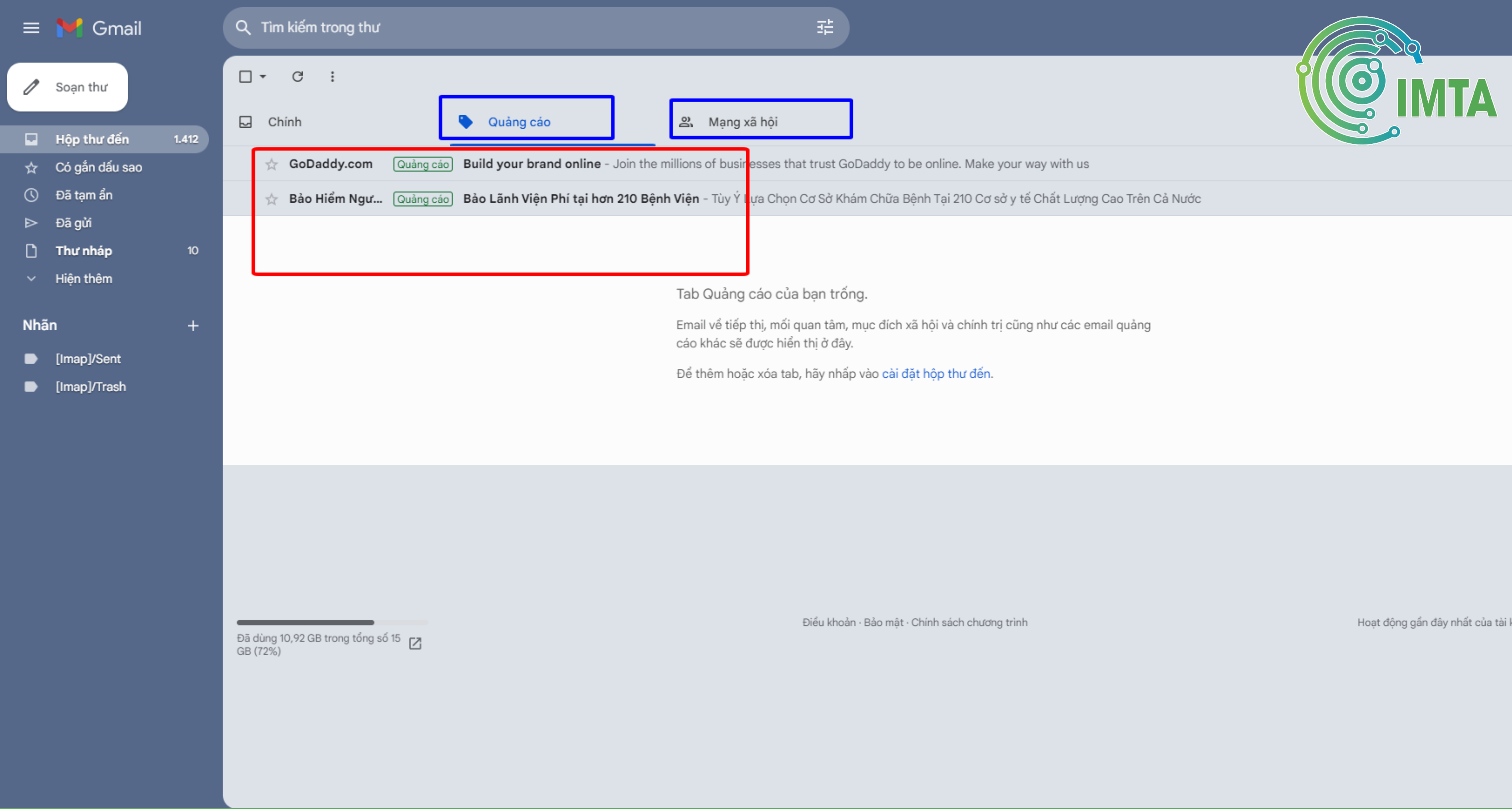Click the Bảo mật link

click(x=883, y=622)
